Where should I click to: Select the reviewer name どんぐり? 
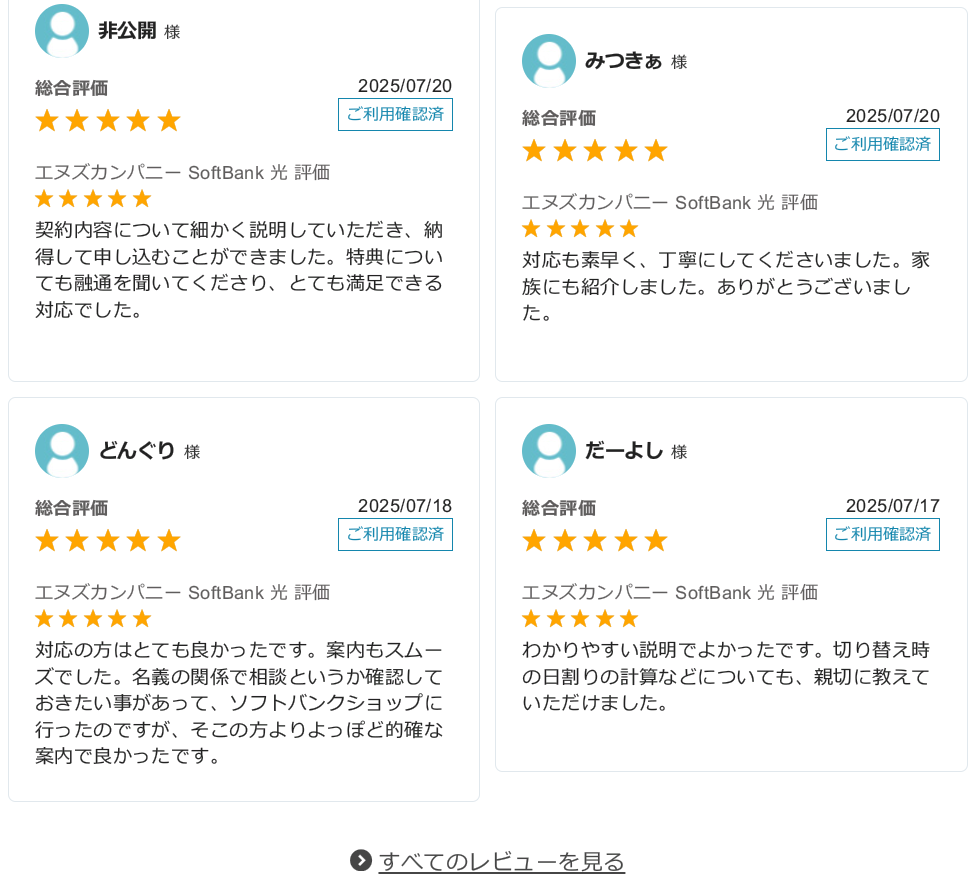[x=137, y=451]
